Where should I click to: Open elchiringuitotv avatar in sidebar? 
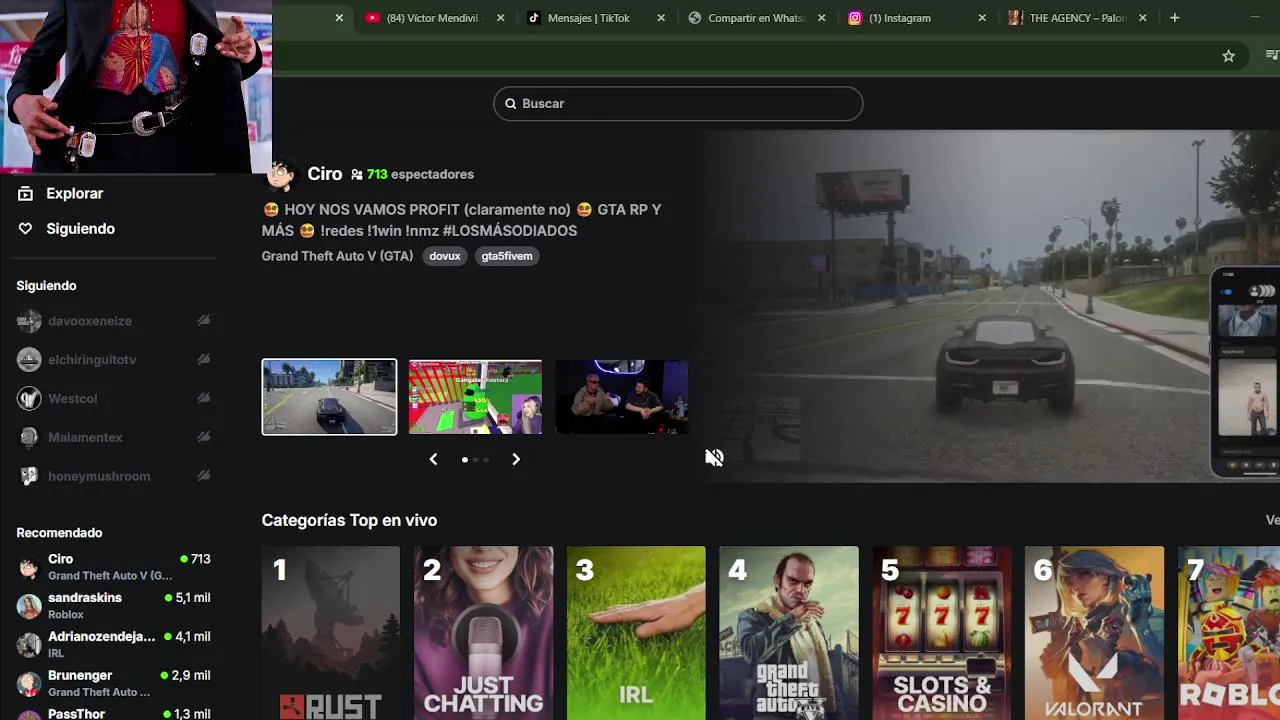point(29,360)
